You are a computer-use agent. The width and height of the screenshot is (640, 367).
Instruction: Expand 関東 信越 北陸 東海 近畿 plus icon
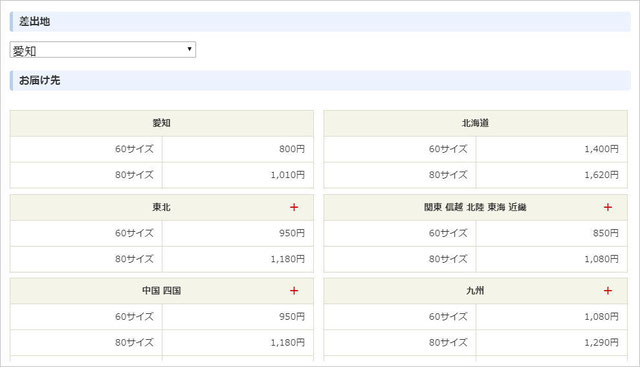click(x=608, y=207)
